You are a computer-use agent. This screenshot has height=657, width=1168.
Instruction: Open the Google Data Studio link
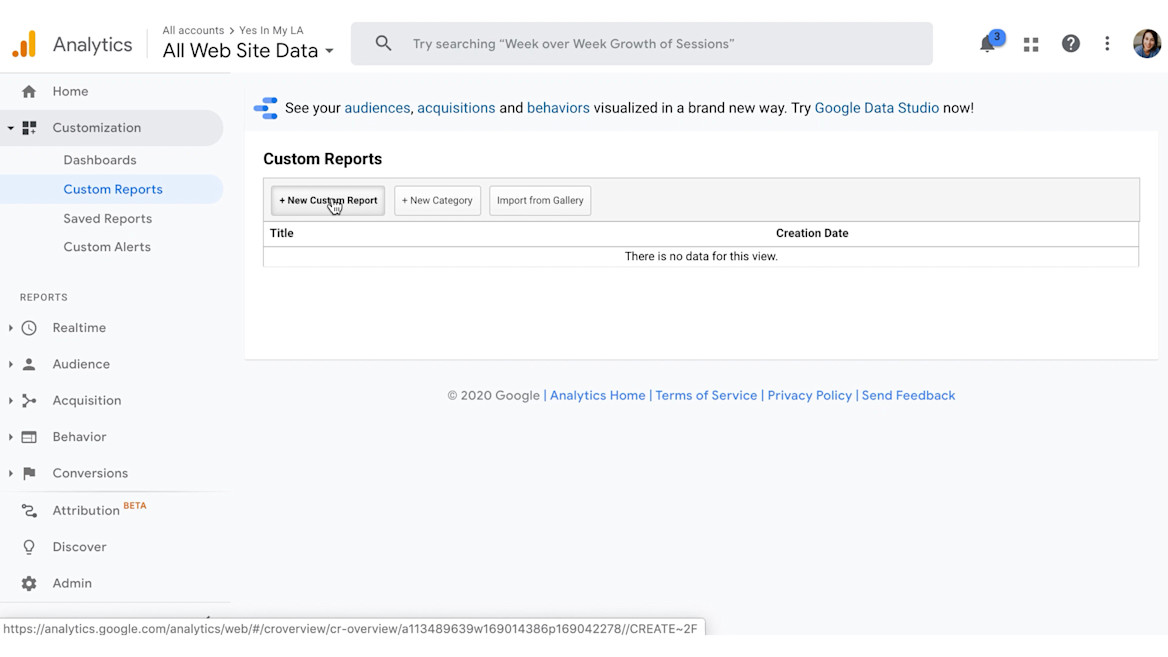[877, 108]
